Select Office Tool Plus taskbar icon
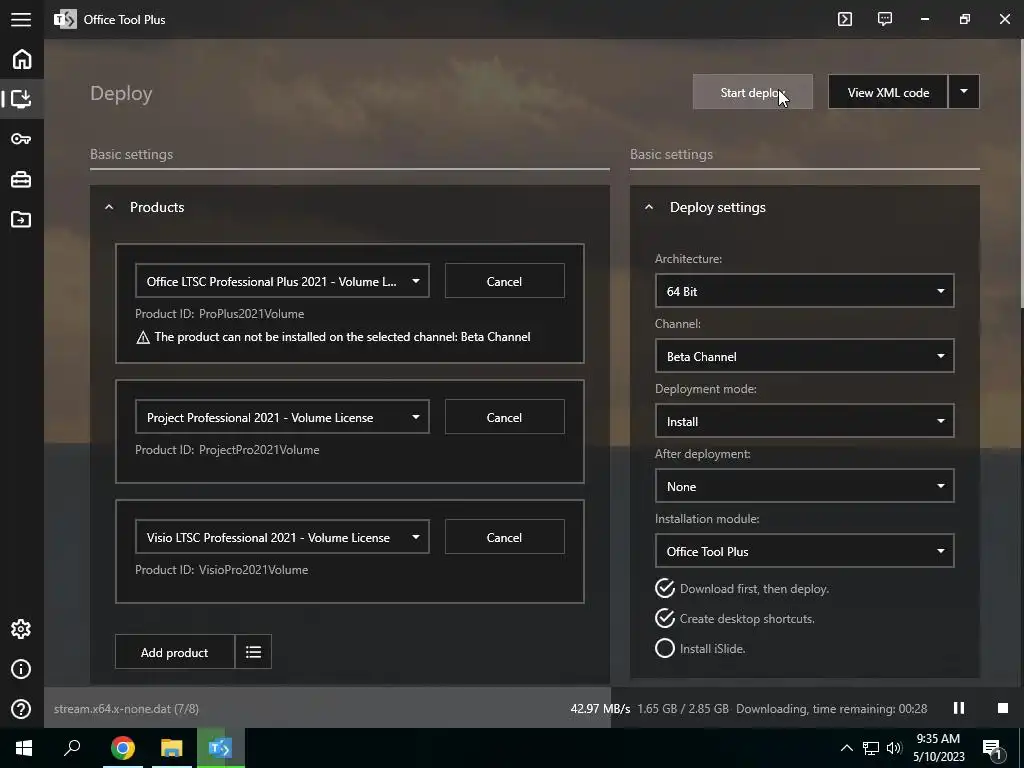This screenshot has height=768, width=1024. coord(220,748)
